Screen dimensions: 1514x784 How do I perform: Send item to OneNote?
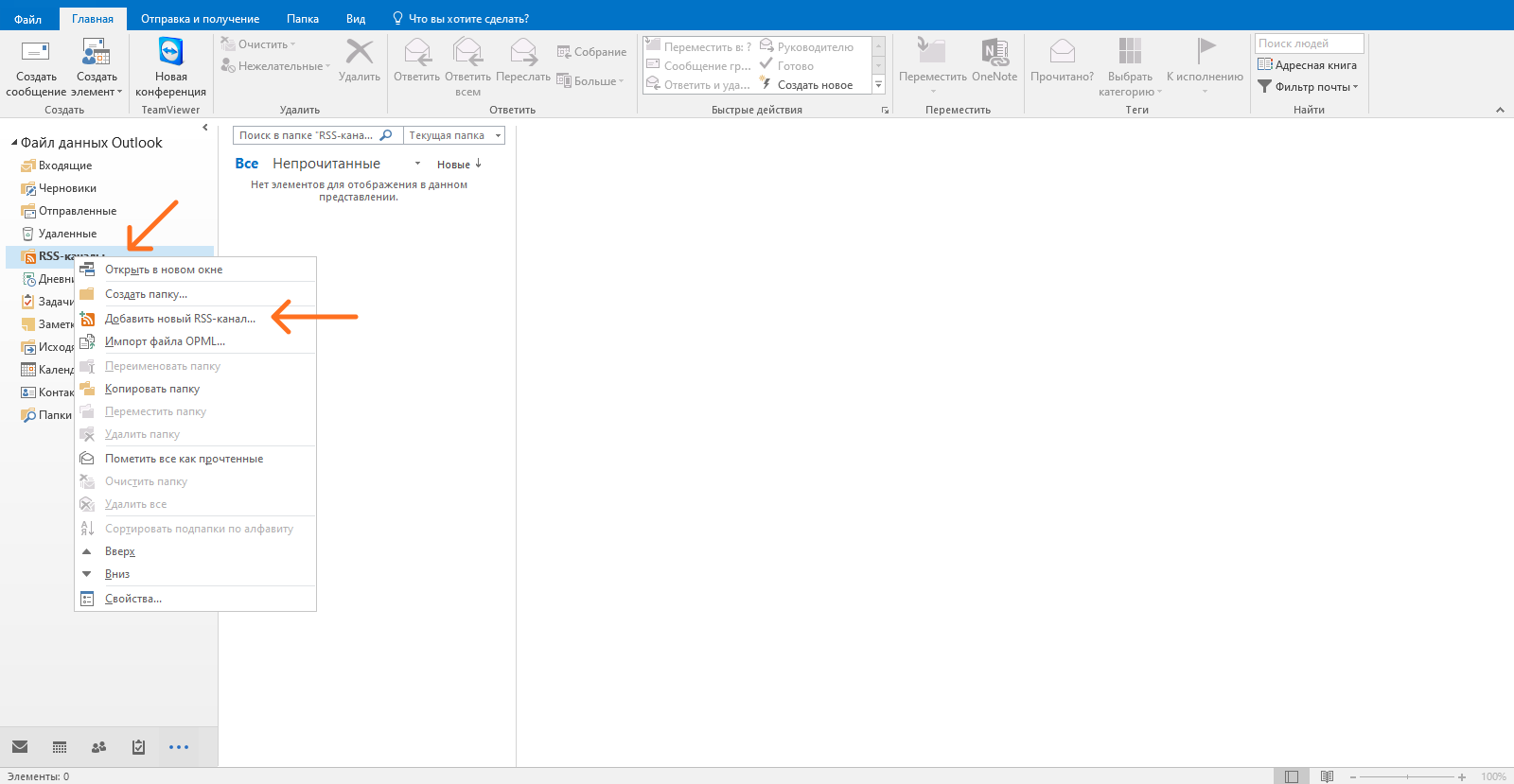point(995,60)
